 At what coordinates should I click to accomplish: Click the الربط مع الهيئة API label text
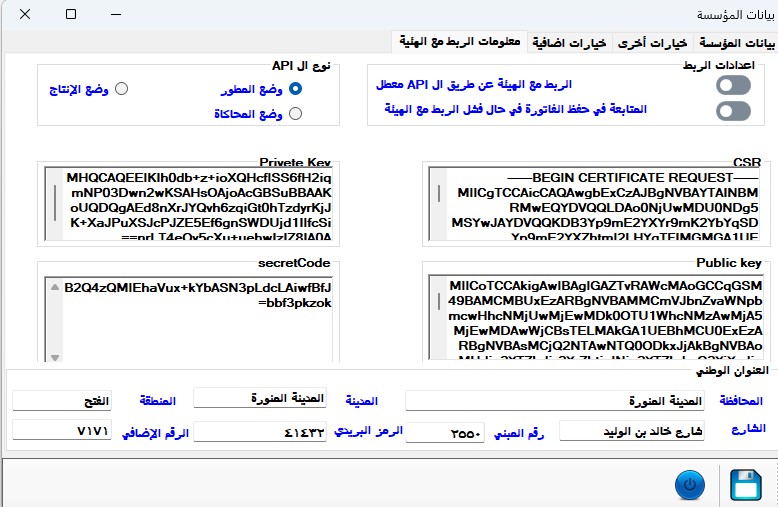pos(474,85)
